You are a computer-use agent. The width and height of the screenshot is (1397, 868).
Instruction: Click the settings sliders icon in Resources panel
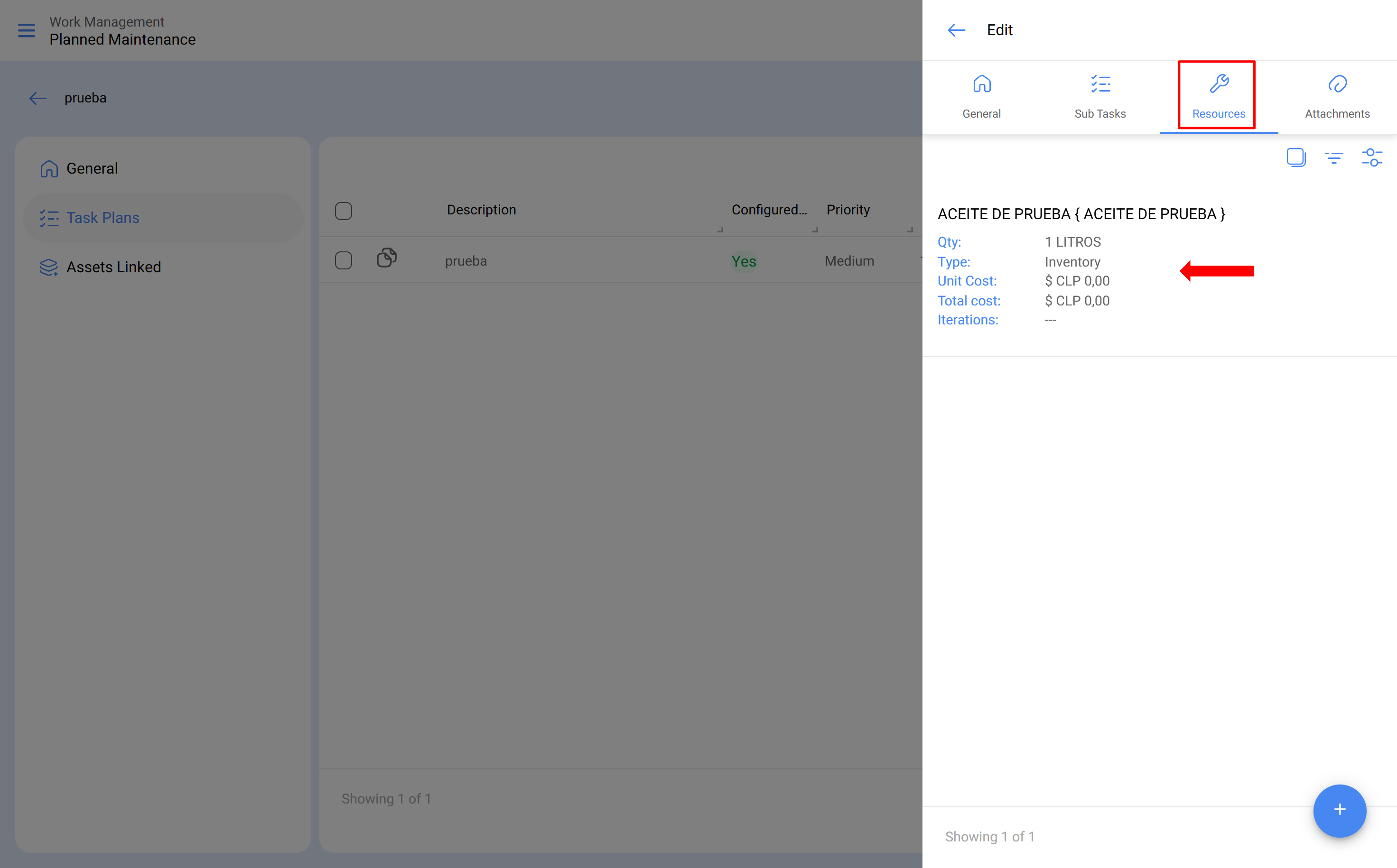[1372, 157]
